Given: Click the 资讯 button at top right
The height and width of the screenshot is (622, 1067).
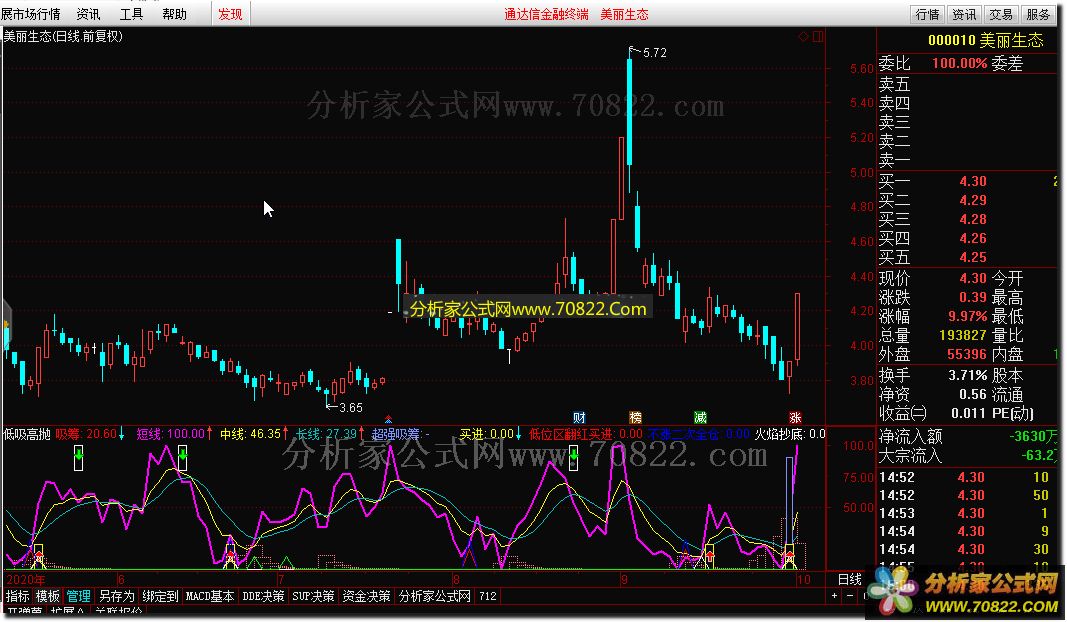Looking at the screenshot, I should click(964, 14).
